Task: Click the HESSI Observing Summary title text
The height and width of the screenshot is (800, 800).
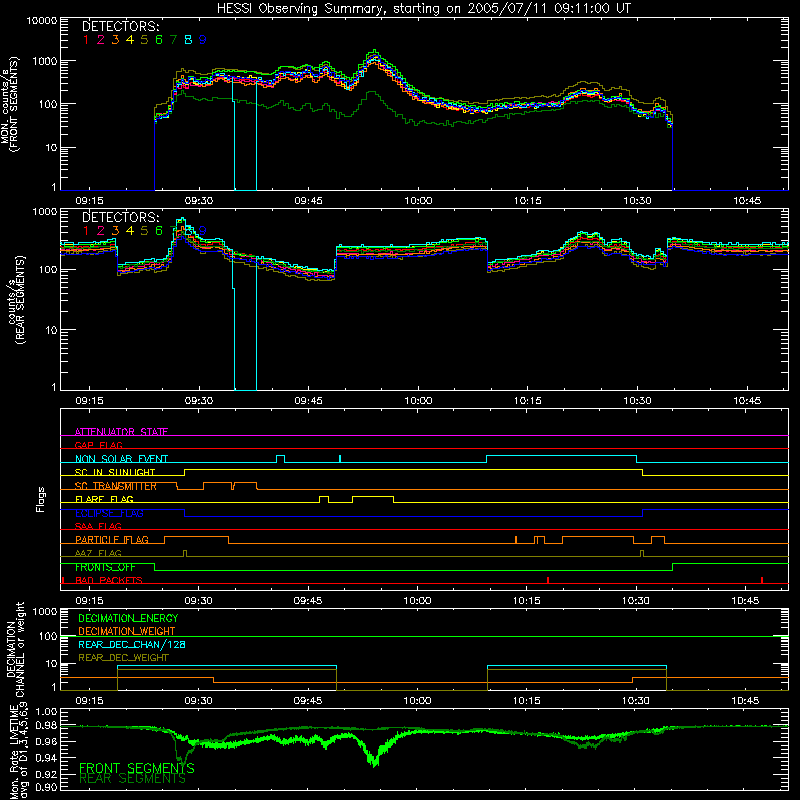Action: [x=424, y=9]
